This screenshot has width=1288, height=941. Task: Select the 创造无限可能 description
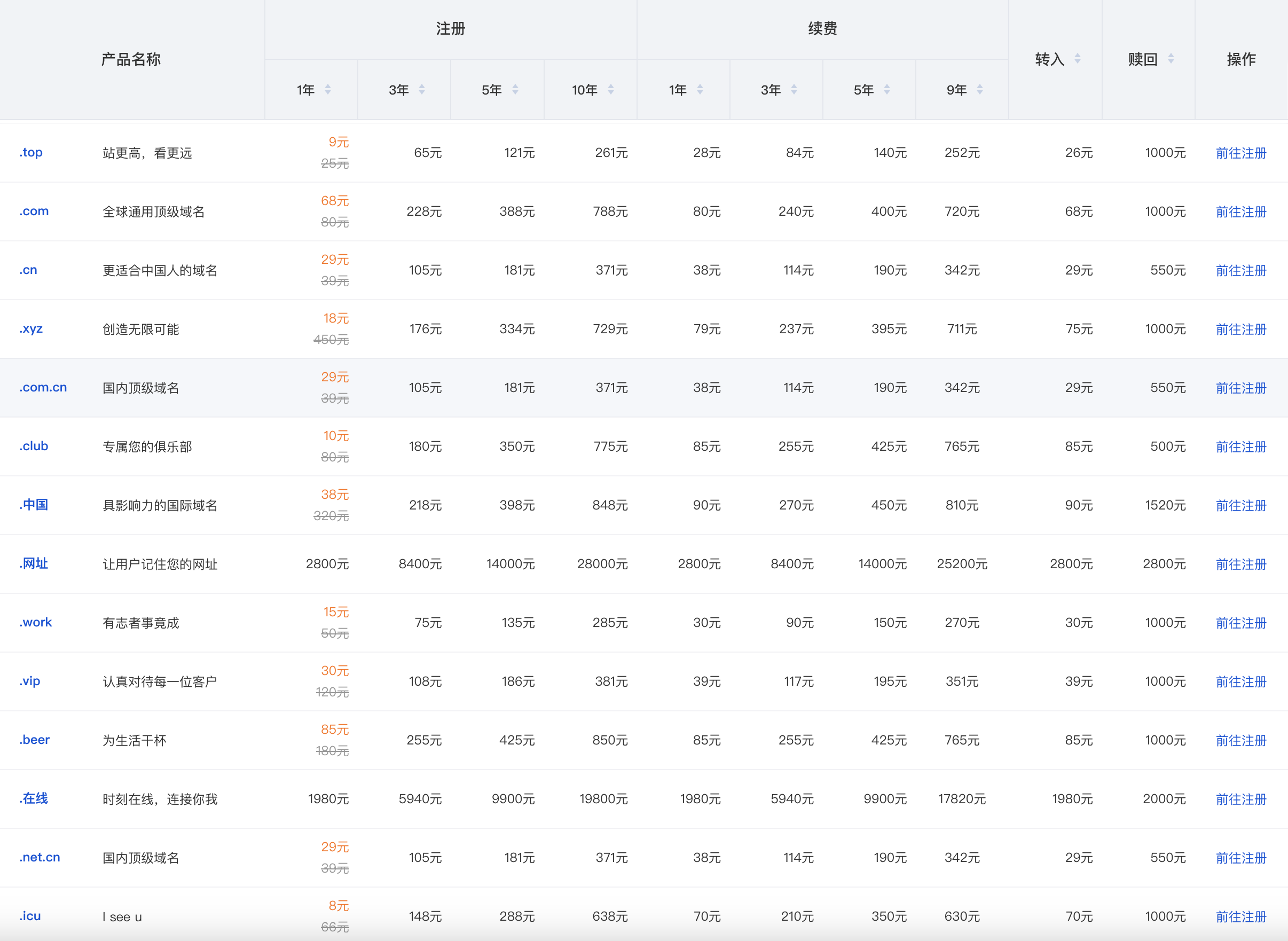tap(140, 329)
